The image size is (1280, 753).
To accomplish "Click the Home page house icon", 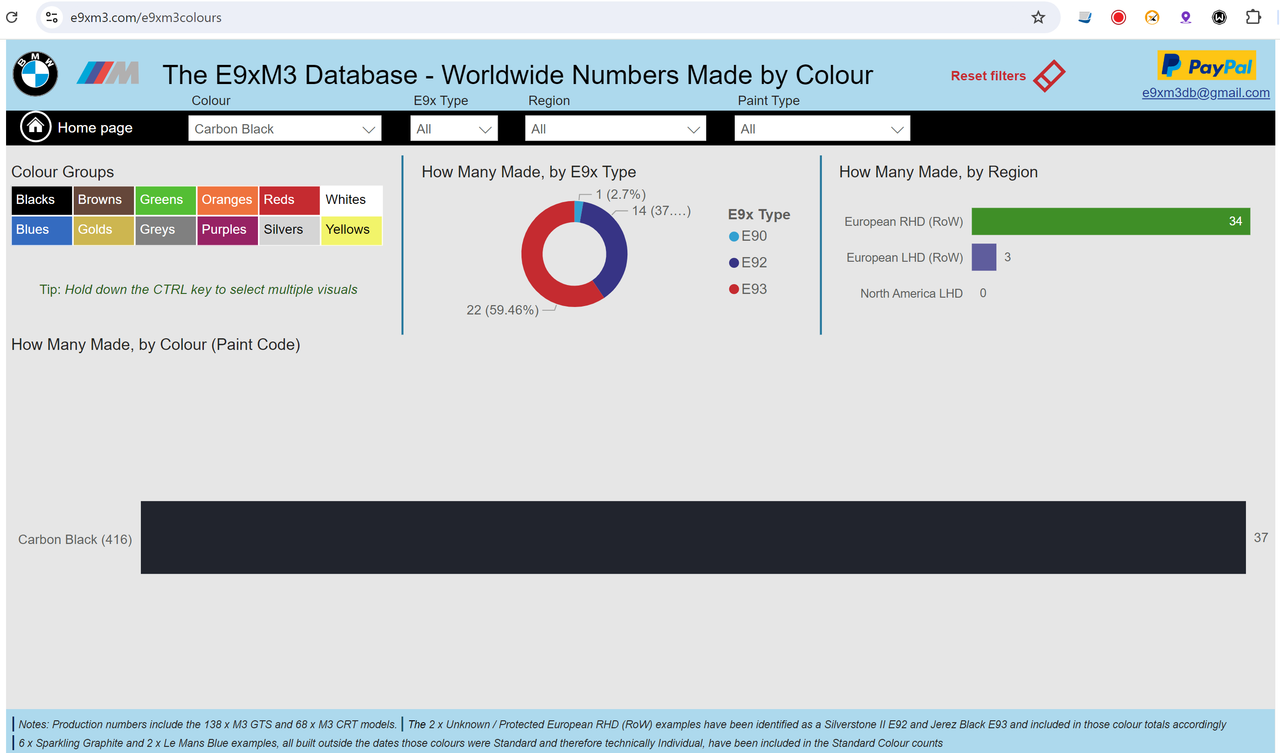I will tap(36, 127).
